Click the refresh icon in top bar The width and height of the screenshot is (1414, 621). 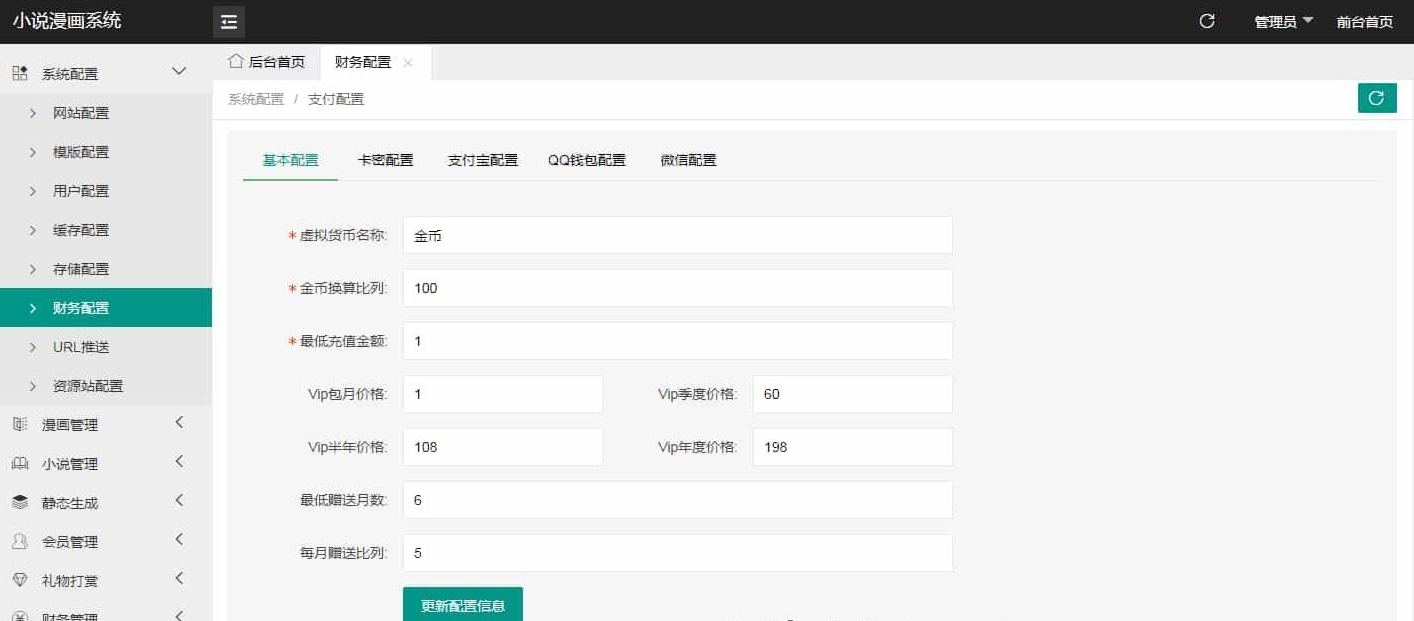coord(1207,21)
